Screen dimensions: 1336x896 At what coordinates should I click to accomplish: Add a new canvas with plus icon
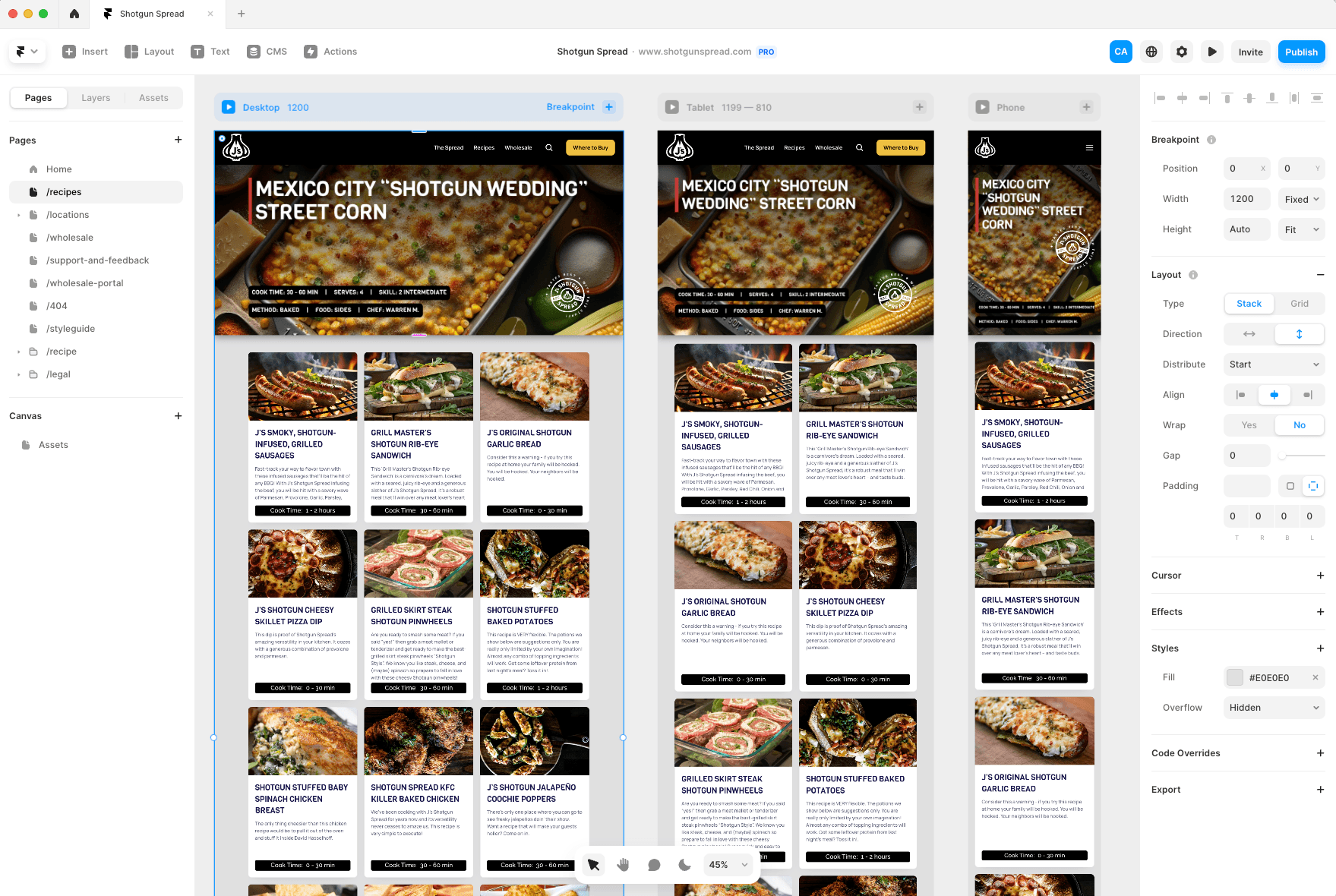point(178,415)
